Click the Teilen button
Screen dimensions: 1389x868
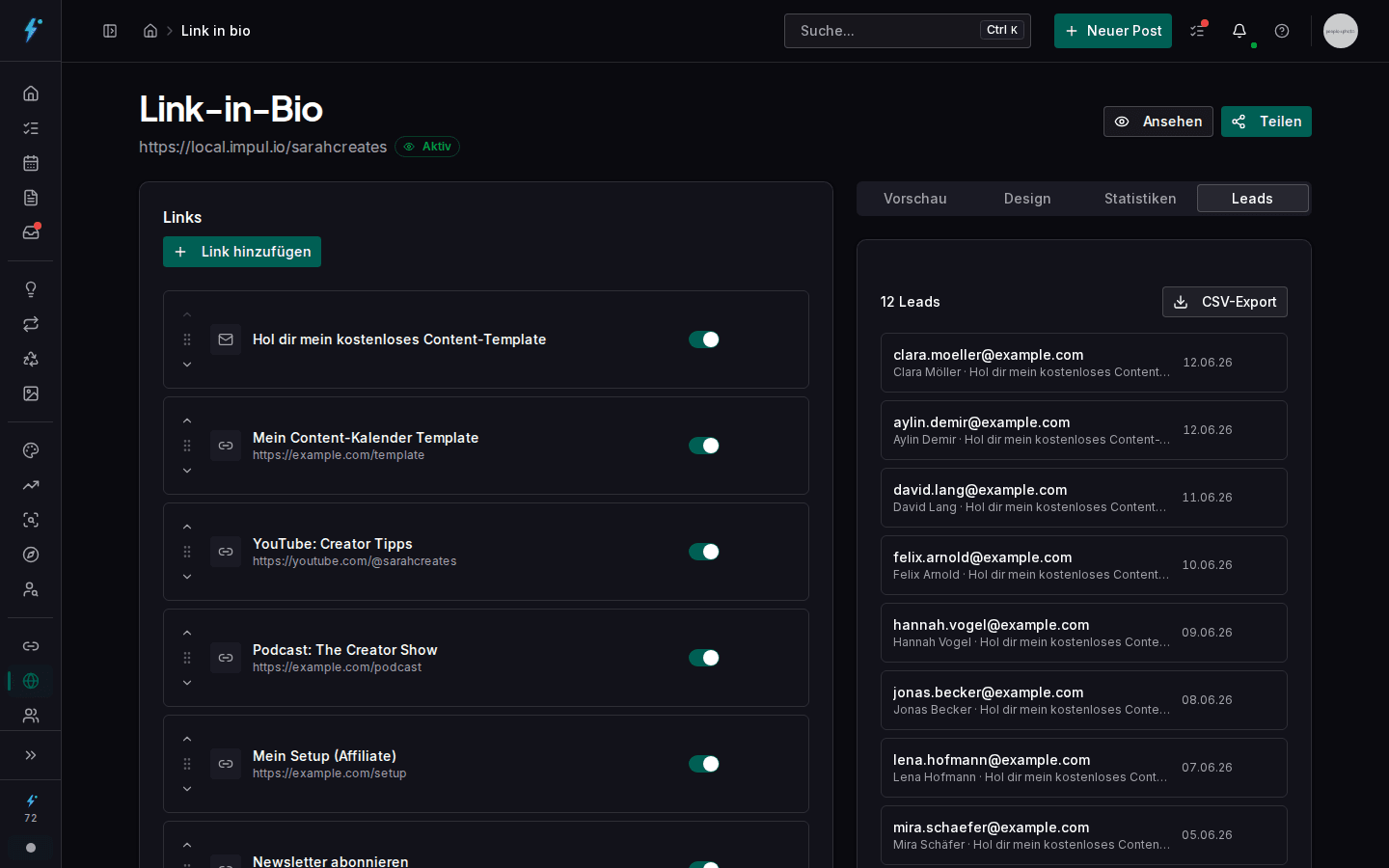coord(1266,122)
